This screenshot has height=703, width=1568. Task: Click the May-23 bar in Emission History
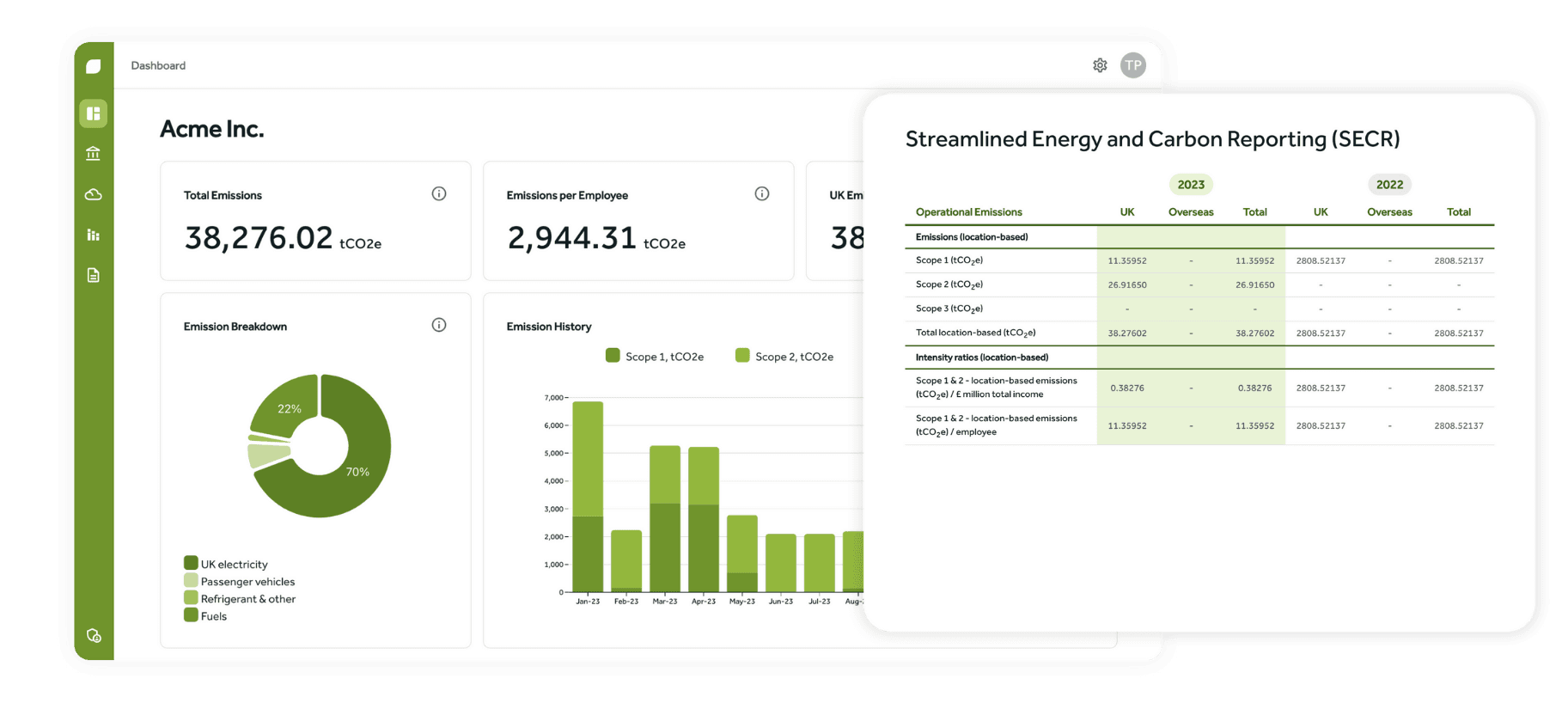pos(742,554)
